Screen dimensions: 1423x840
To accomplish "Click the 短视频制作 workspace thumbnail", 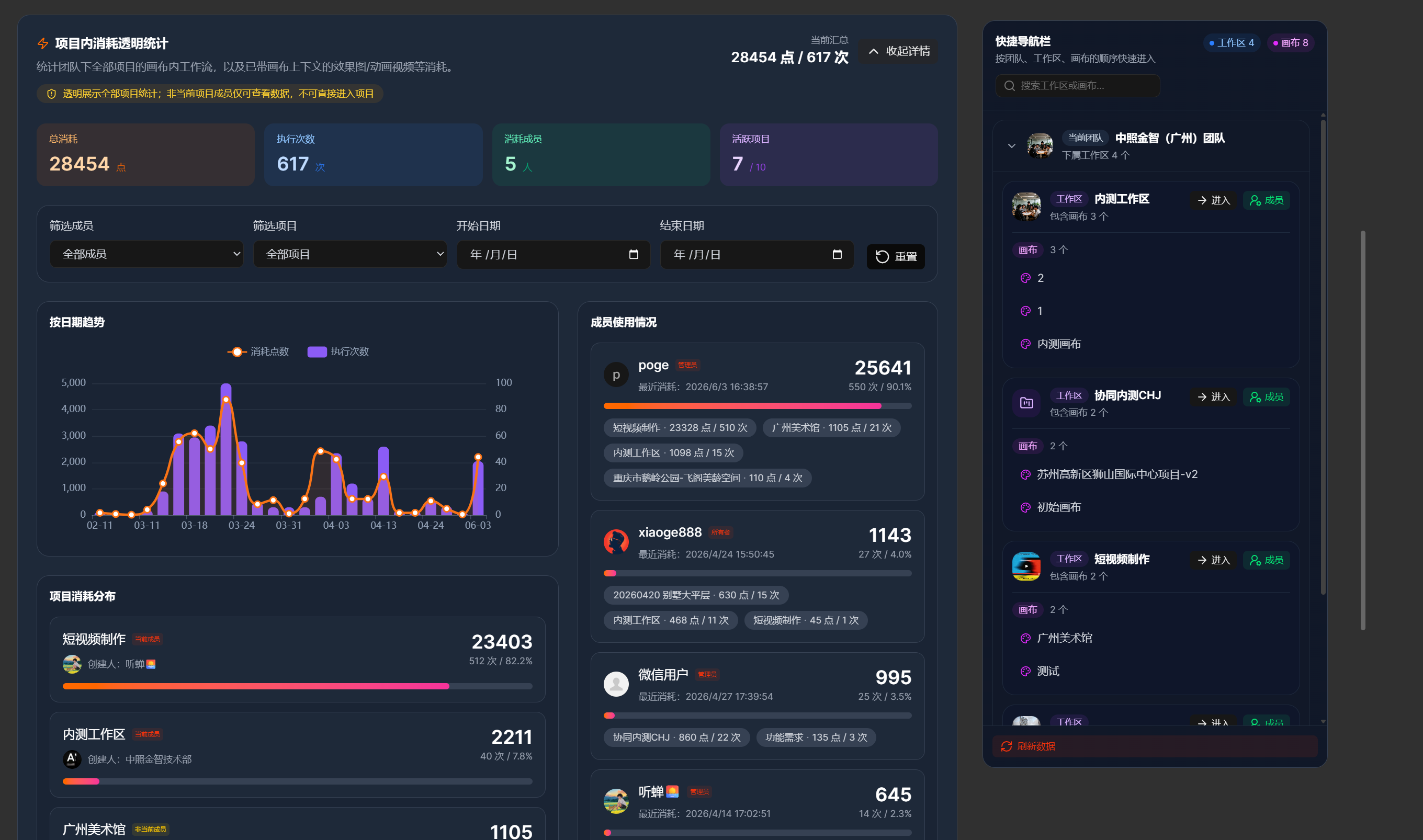I will pos(1026,566).
